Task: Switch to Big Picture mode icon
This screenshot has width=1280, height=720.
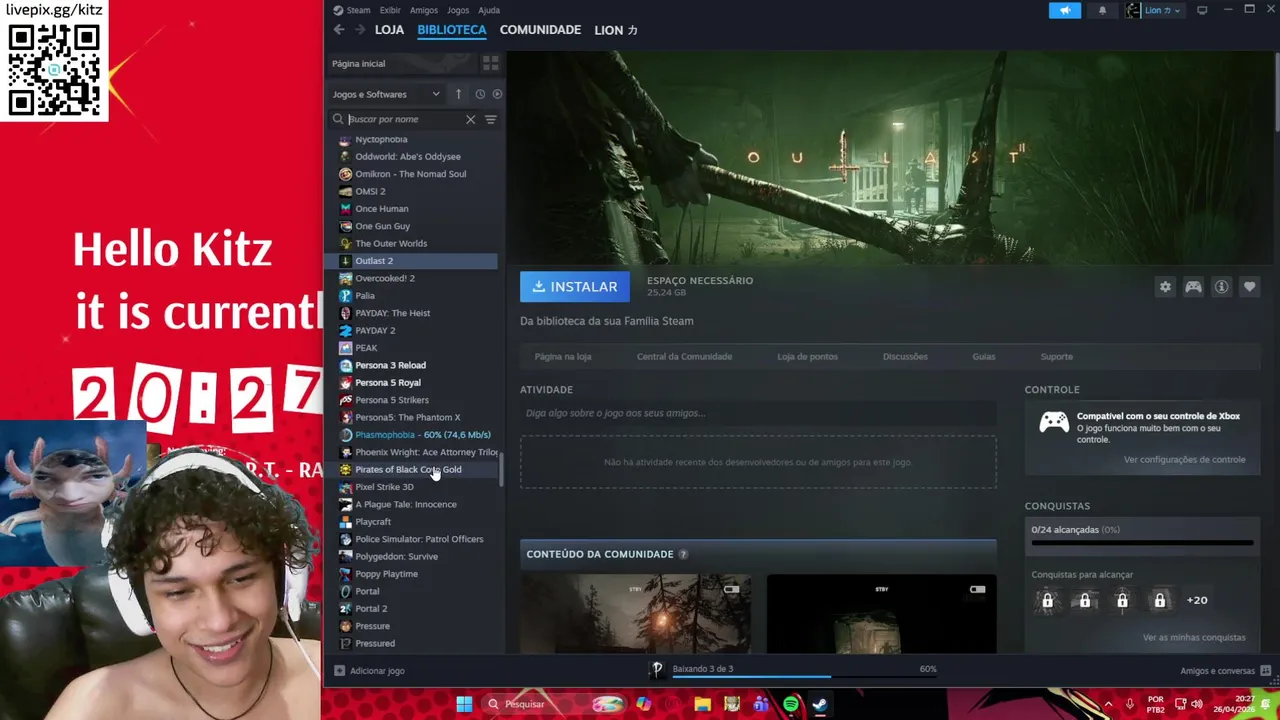Action: [x=1202, y=10]
